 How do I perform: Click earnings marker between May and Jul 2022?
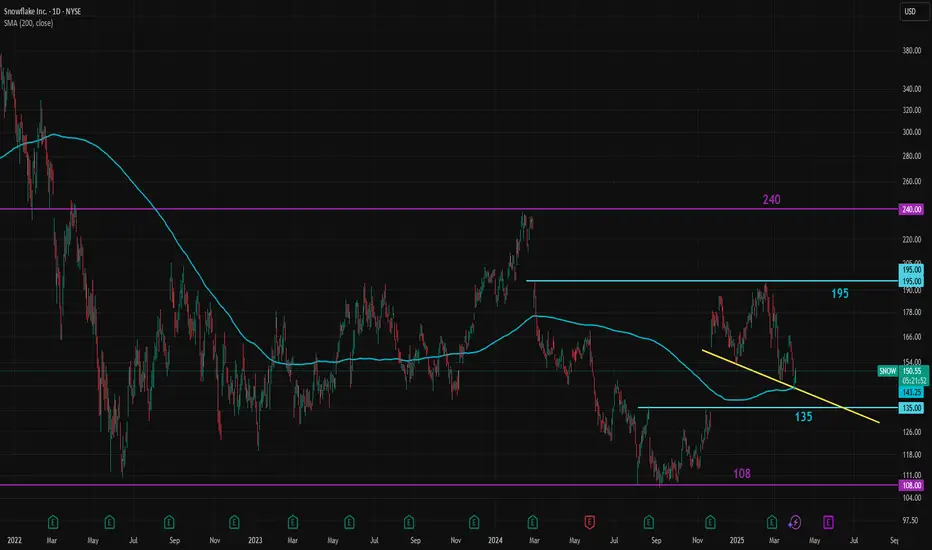point(109,522)
